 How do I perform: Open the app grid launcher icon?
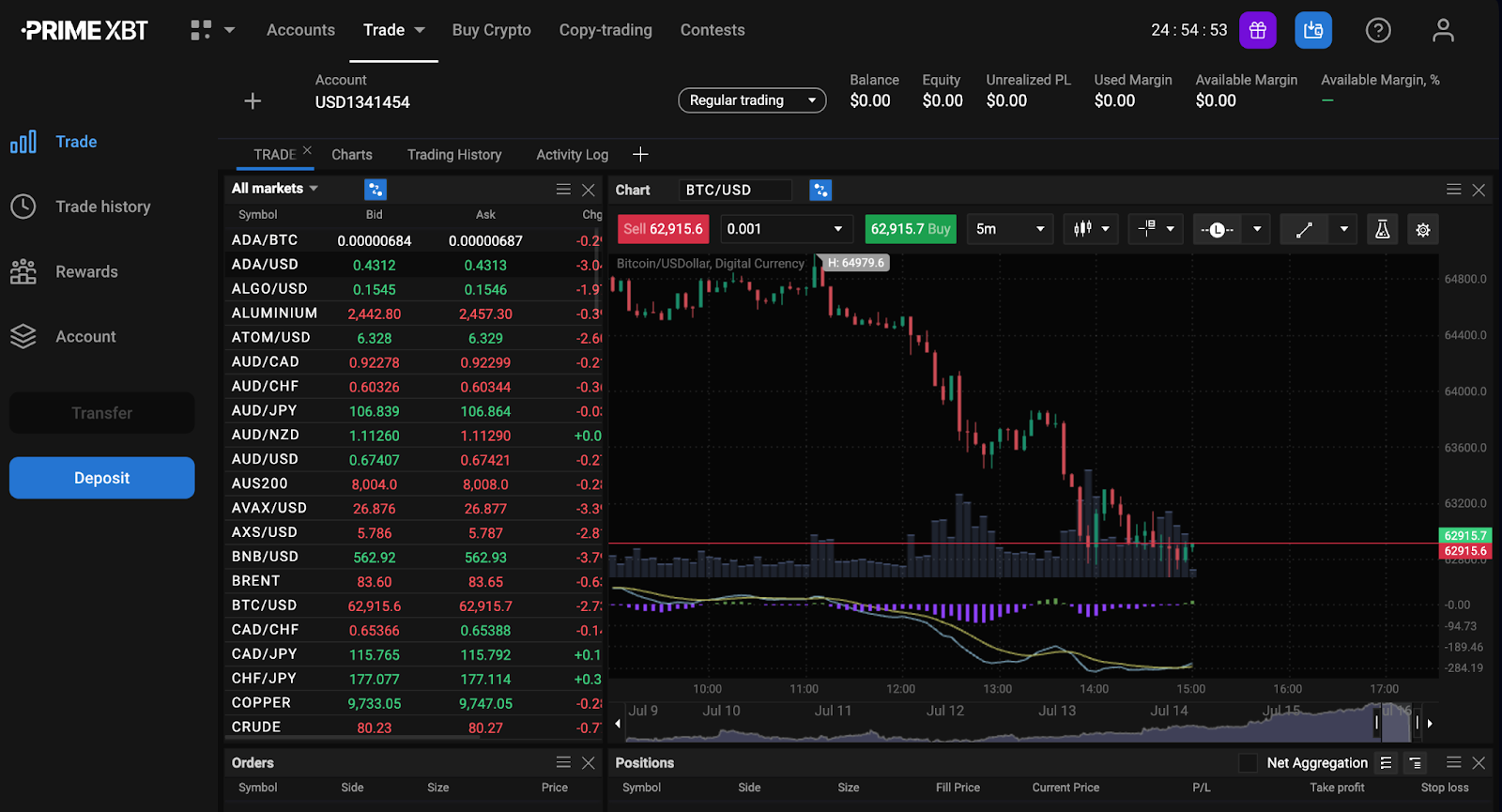pyautogui.click(x=201, y=30)
